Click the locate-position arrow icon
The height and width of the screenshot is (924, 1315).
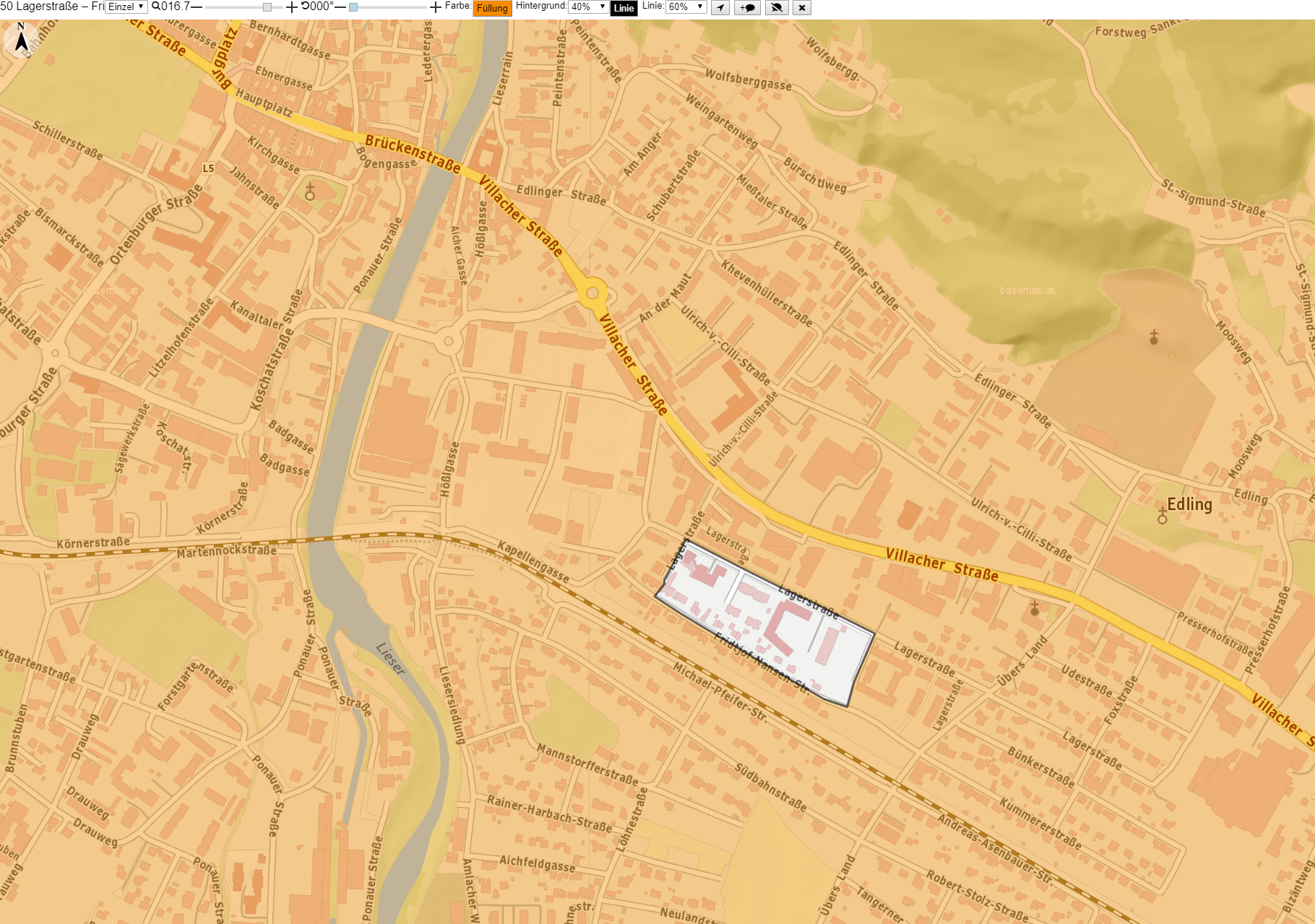(x=720, y=8)
